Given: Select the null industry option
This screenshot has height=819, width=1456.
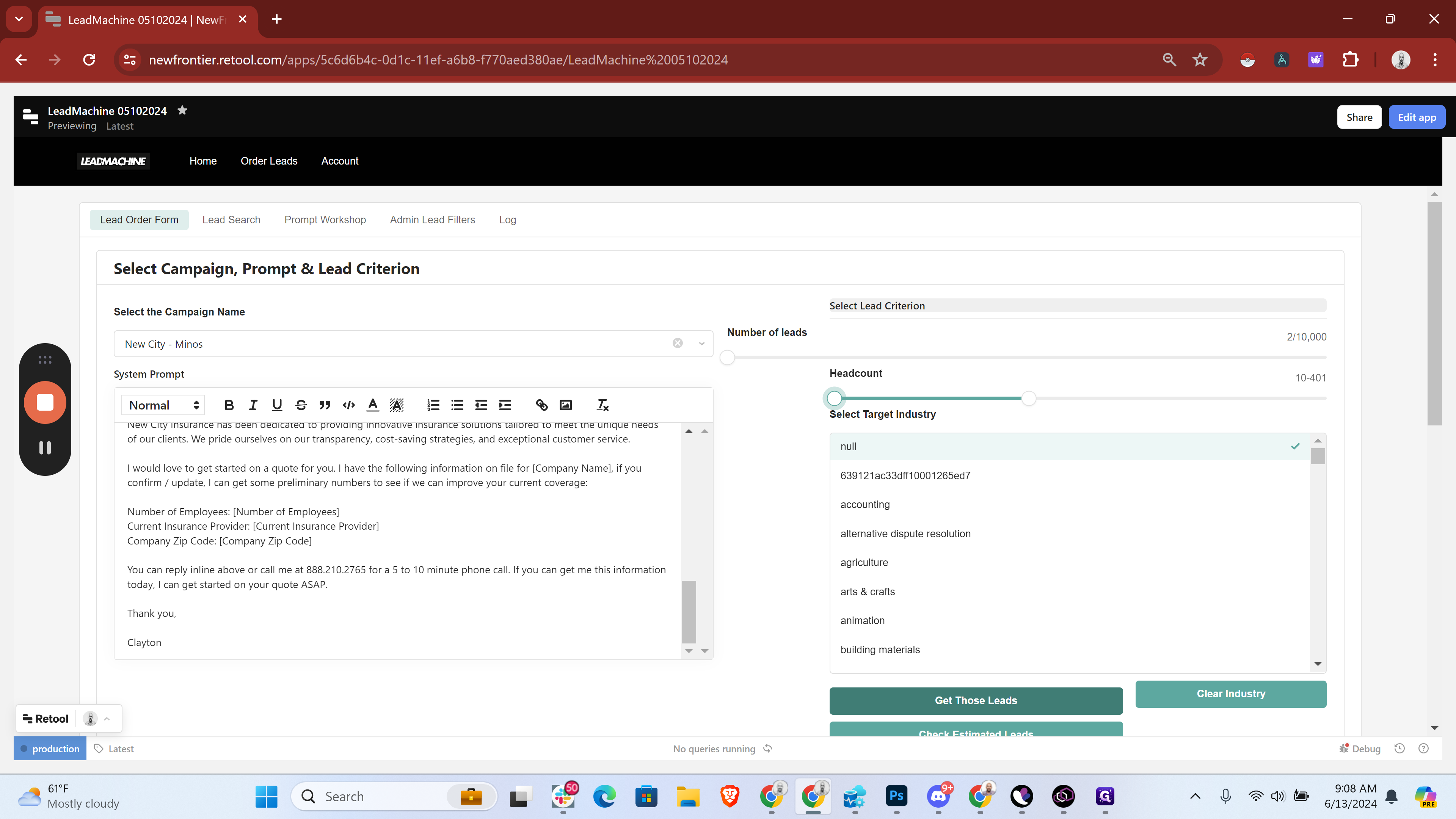Looking at the screenshot, I should (x=848, y=447).
